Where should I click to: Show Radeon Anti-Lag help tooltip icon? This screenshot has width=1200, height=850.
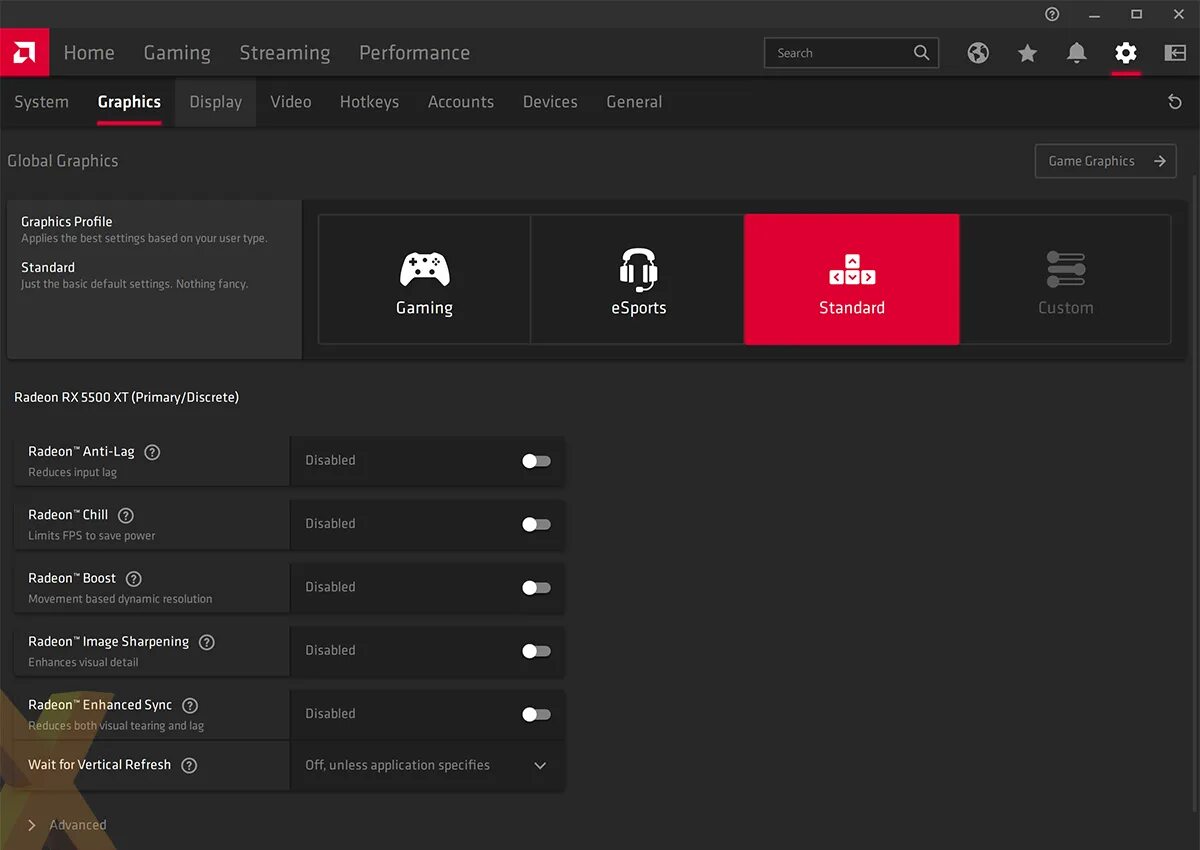(x=152, y=452)
